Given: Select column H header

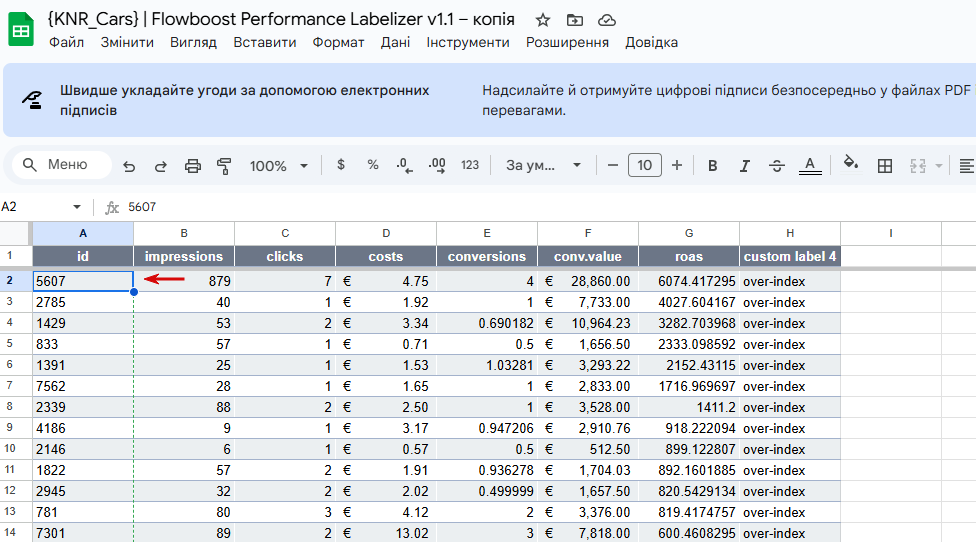Looking at the screenshot, I should [790, 233].
